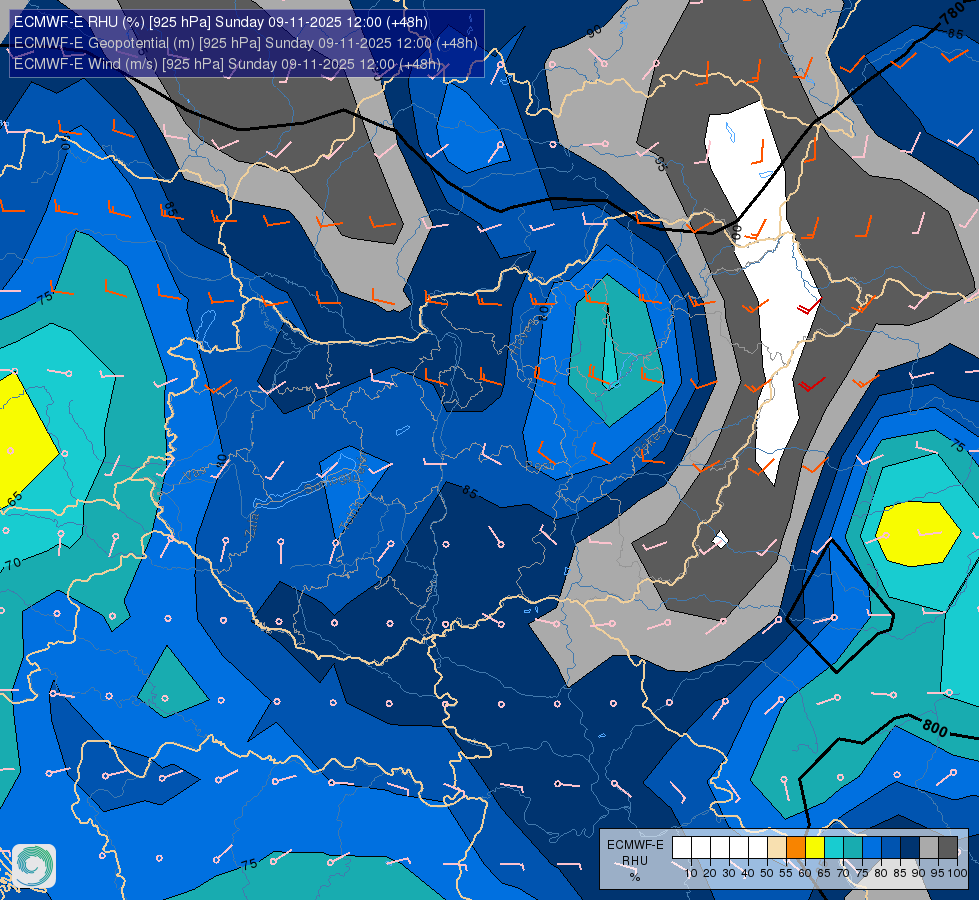The height and width of the screenshot is (900, 979).
Task: Click the legend title 'ECMWF-E RHU %'
Action: [635, 861]
